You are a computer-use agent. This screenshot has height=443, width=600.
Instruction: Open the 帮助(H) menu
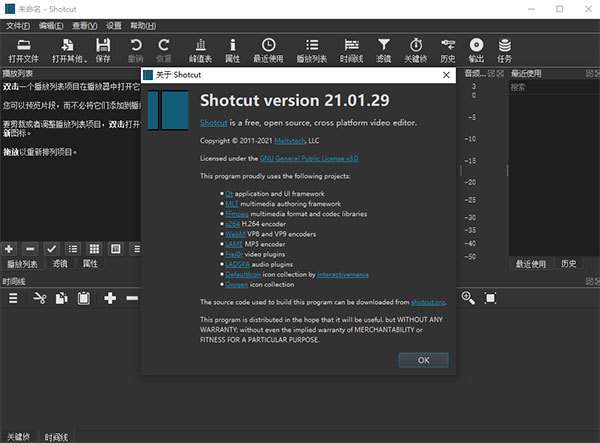[x=143, y=26]
